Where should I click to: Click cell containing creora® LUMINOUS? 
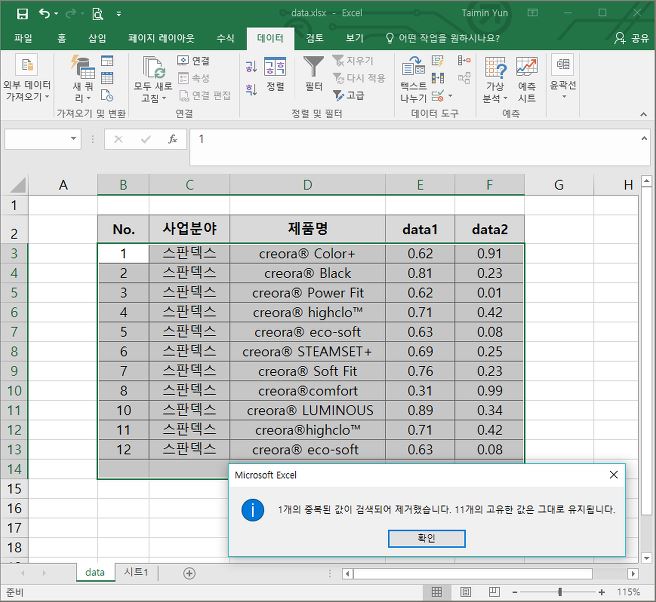[308, 410]
